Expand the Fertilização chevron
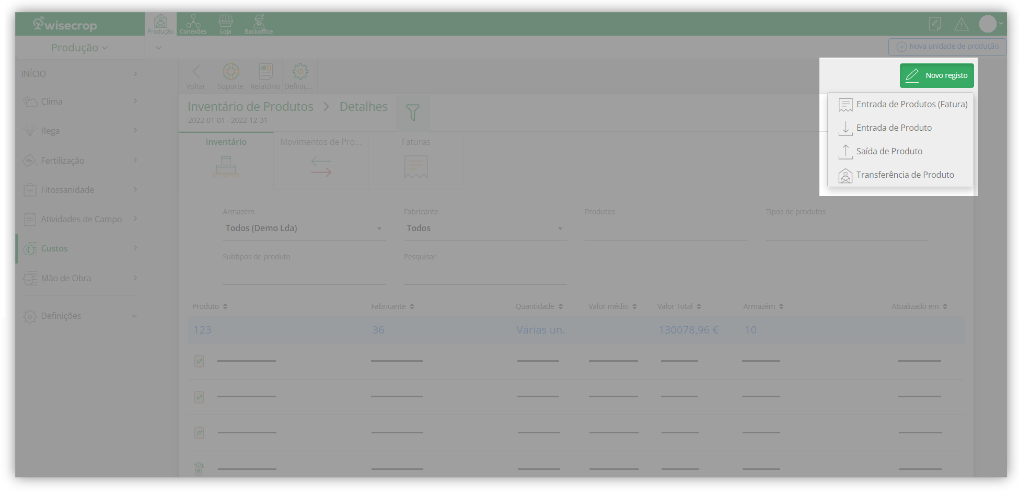Viewport: 1019px width, 491px height. (x=135, y=160)
